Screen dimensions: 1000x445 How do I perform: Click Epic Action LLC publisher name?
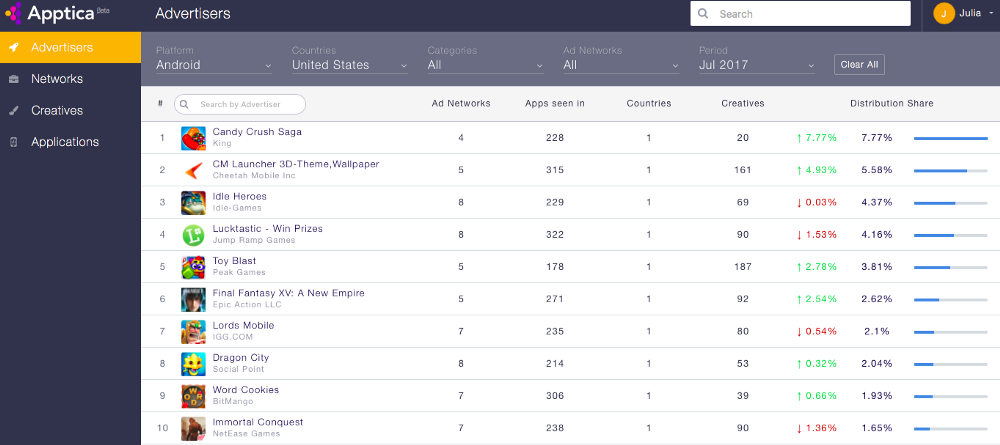tap(247, 305)
